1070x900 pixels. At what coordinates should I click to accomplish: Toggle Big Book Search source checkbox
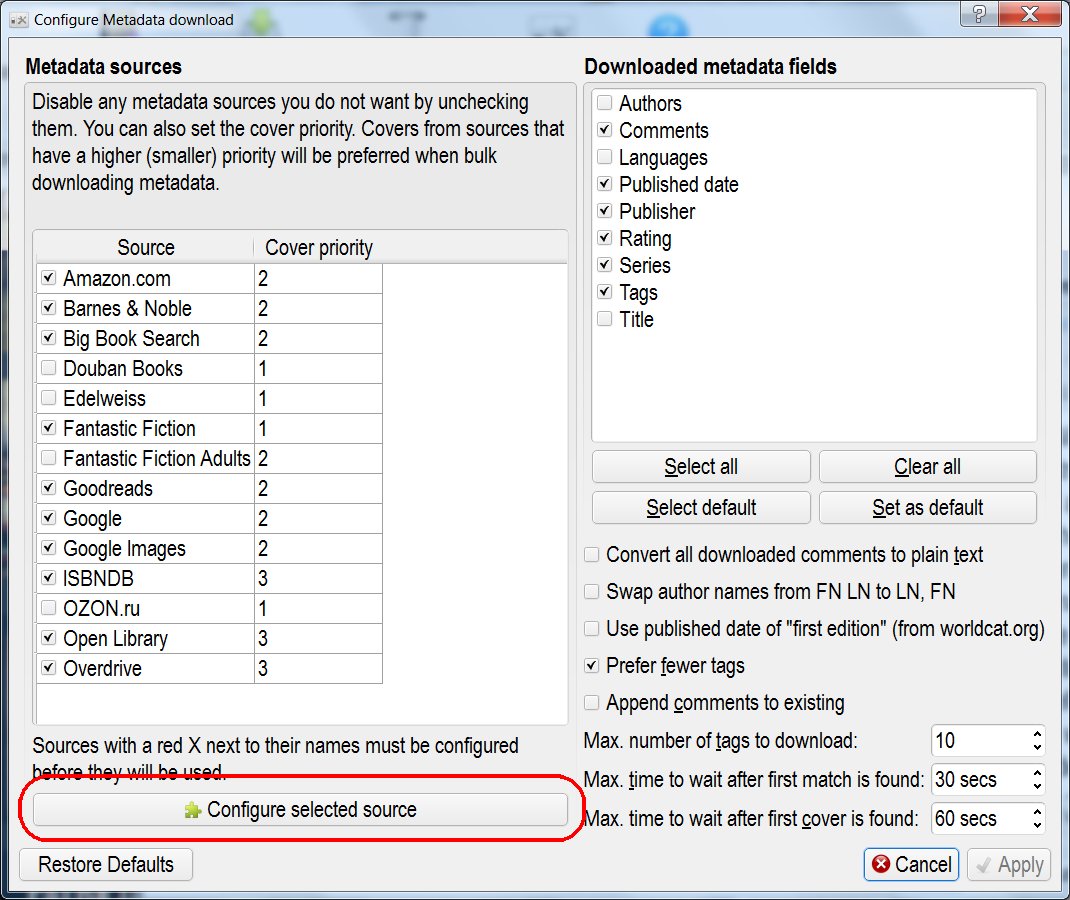point(48,338)
